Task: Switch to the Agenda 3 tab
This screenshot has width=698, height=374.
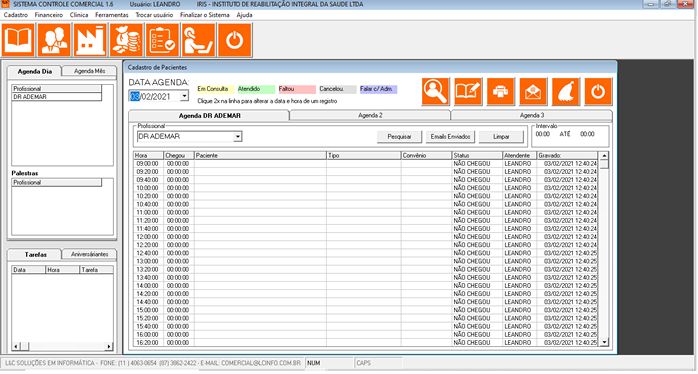Action: 532,115
